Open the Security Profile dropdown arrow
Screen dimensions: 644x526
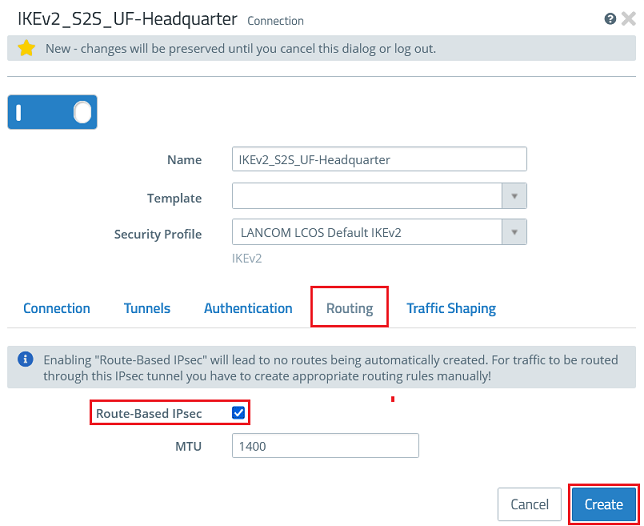pos(514,233)
